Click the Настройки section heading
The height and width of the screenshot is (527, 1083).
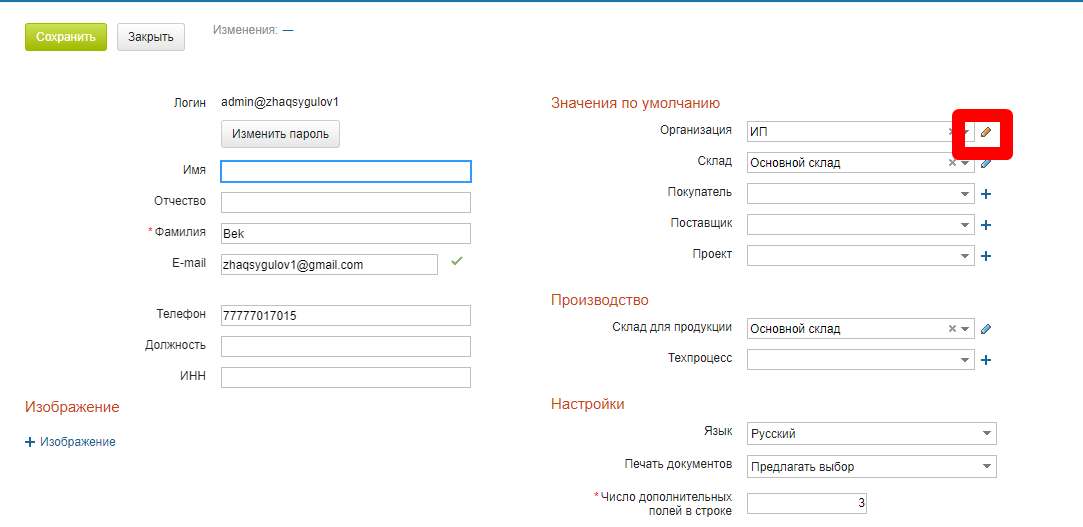pyautogui.click(x=588, y=404)
